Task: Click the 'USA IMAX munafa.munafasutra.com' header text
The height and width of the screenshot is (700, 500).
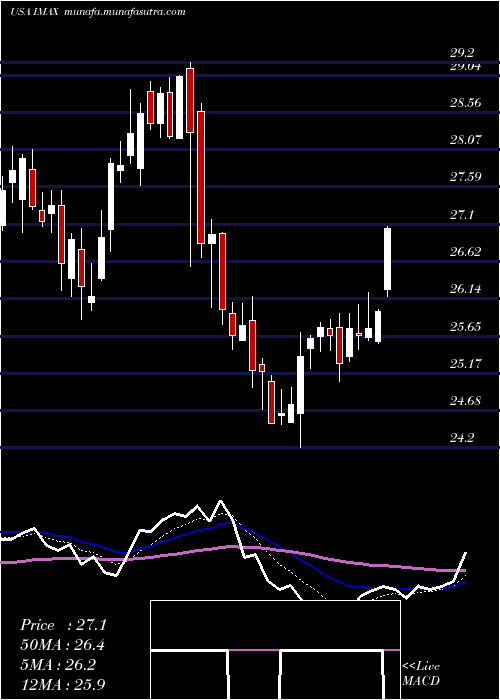Action: pyautogui.click(x=98, y=12)
